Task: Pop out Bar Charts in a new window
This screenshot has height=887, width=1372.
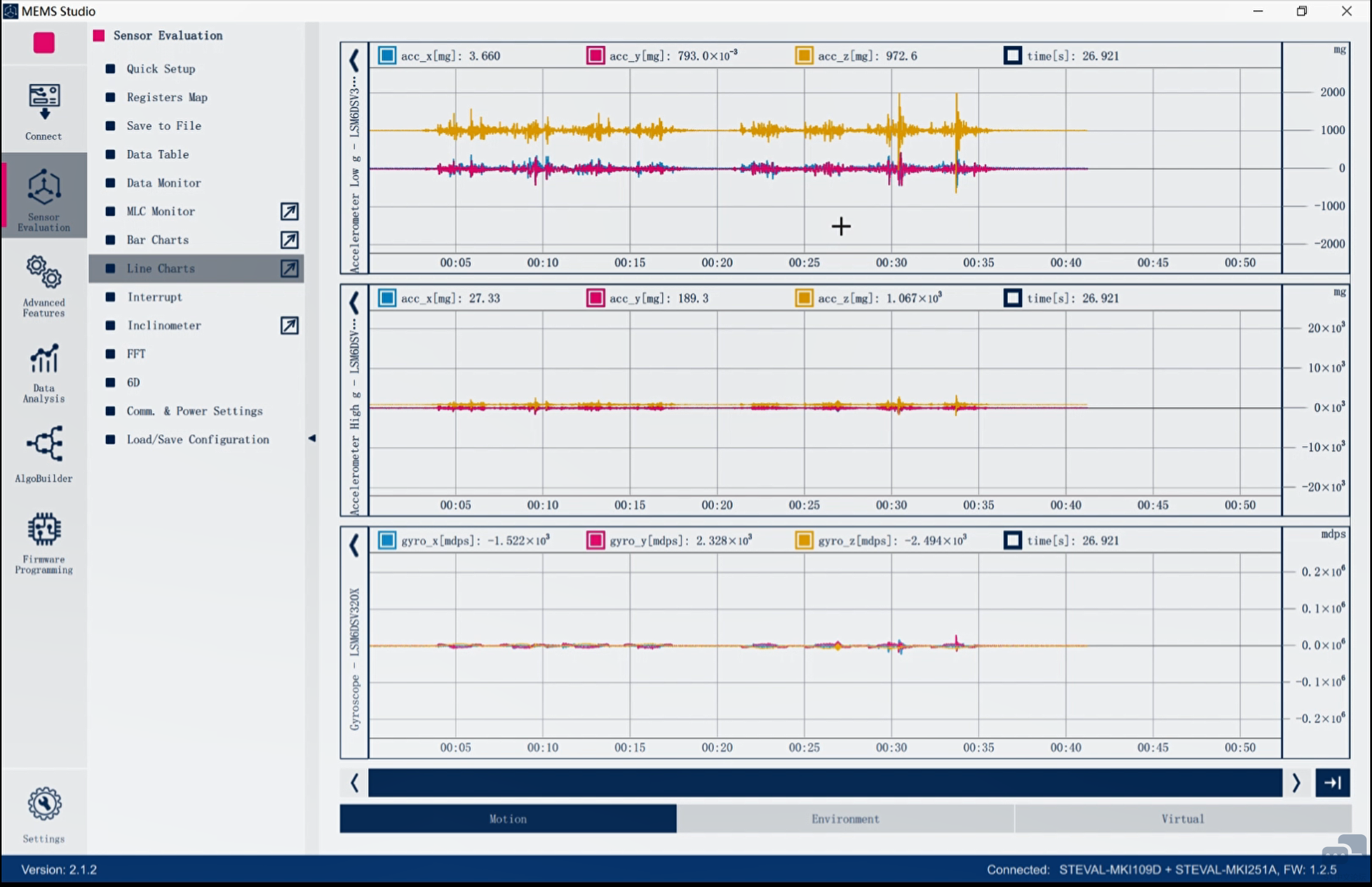Action: (289, 240)
